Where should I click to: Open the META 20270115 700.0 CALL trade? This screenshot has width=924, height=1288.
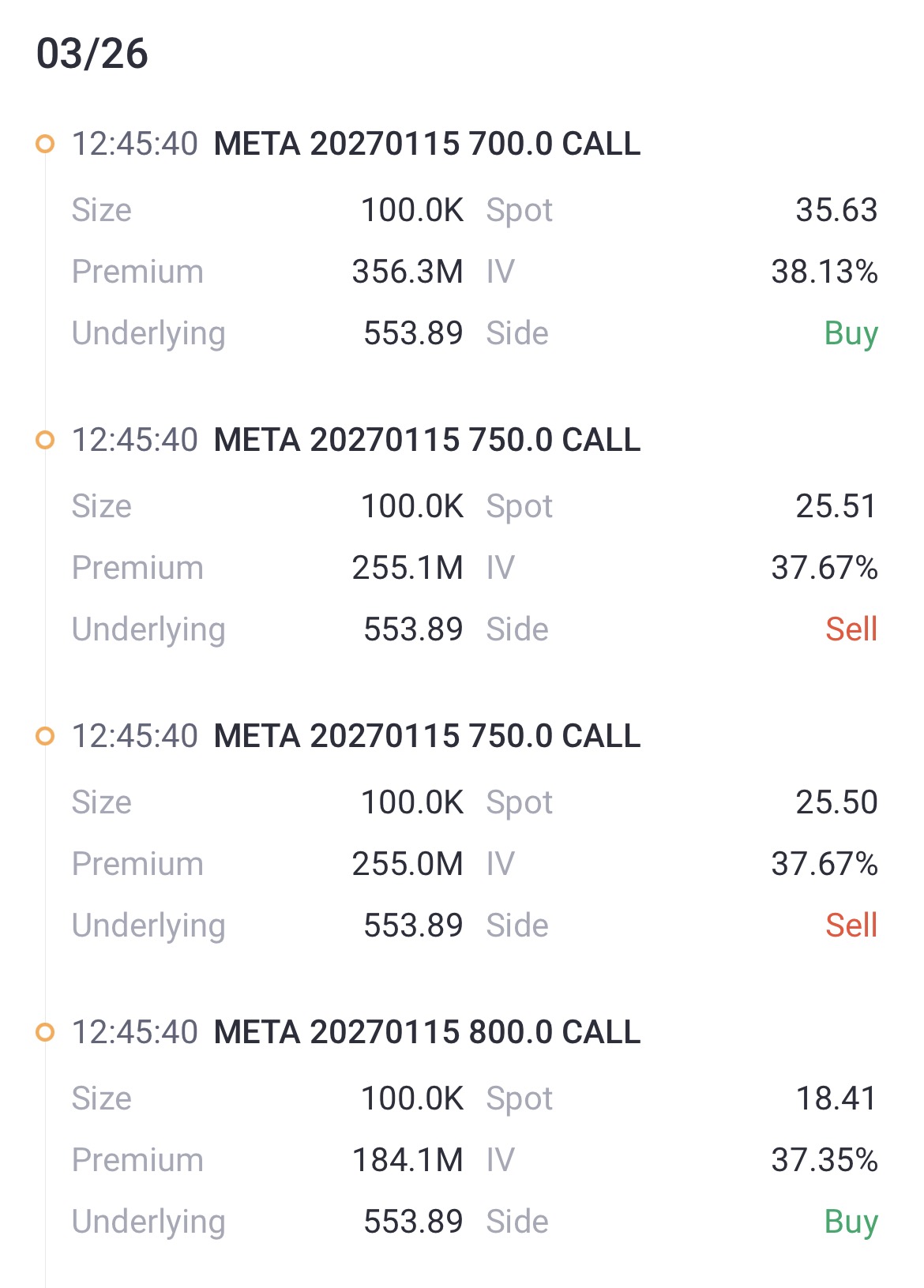click(x=426, y=144)
